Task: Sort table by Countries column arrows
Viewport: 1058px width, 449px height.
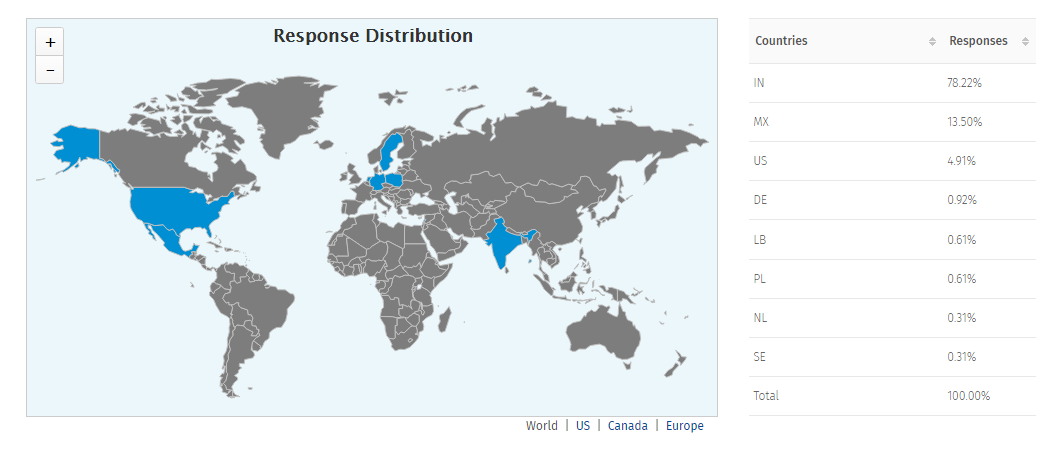Action: pos(932,41)
